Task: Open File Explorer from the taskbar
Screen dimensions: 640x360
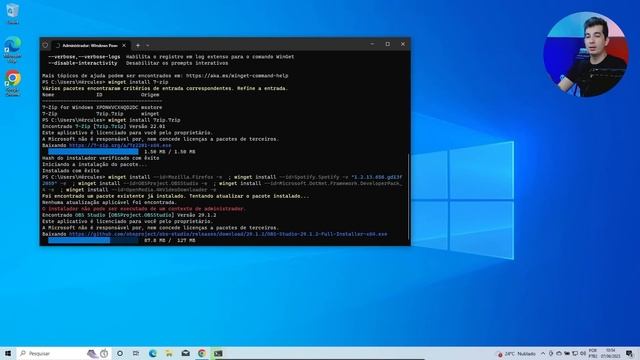Action: tap(169, 353)
